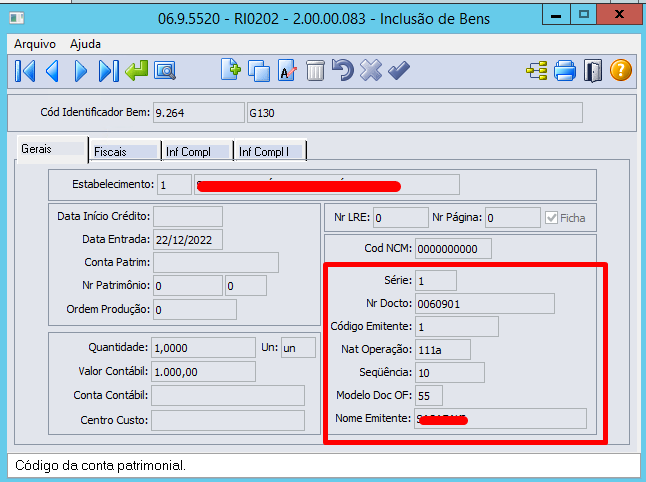Click the Estabelecimento code field

[175, 185]
